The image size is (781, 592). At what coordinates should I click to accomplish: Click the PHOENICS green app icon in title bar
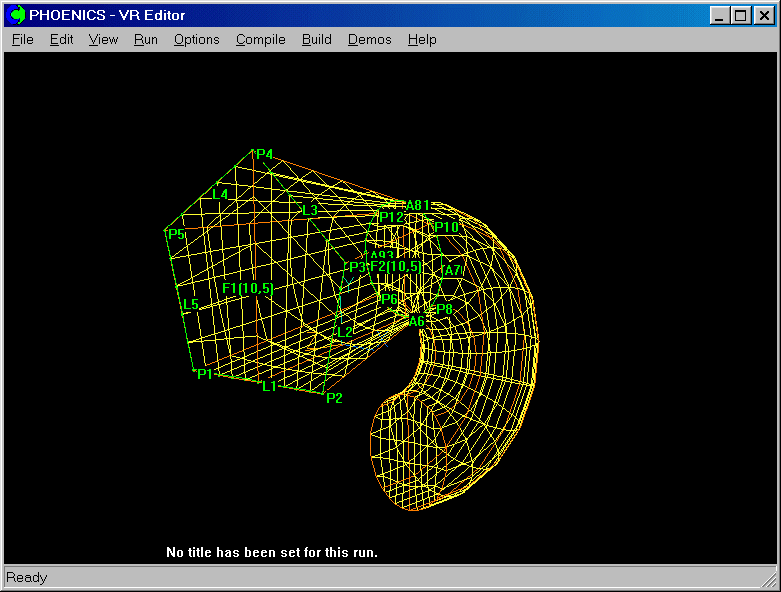[17, 15]
